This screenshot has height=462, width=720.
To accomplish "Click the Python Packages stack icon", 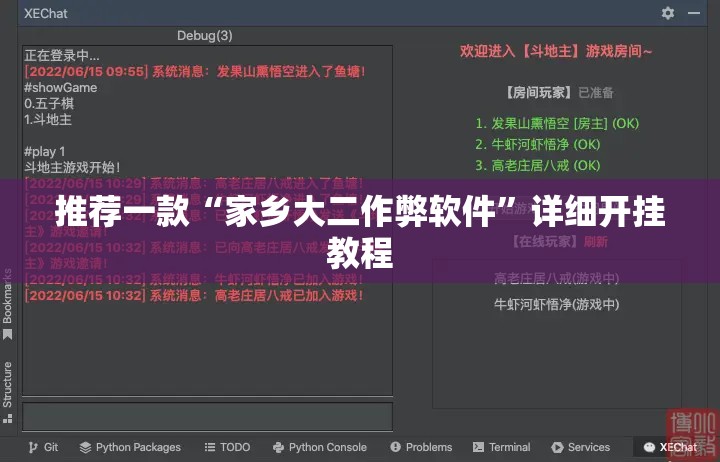I will coord(85,447).
